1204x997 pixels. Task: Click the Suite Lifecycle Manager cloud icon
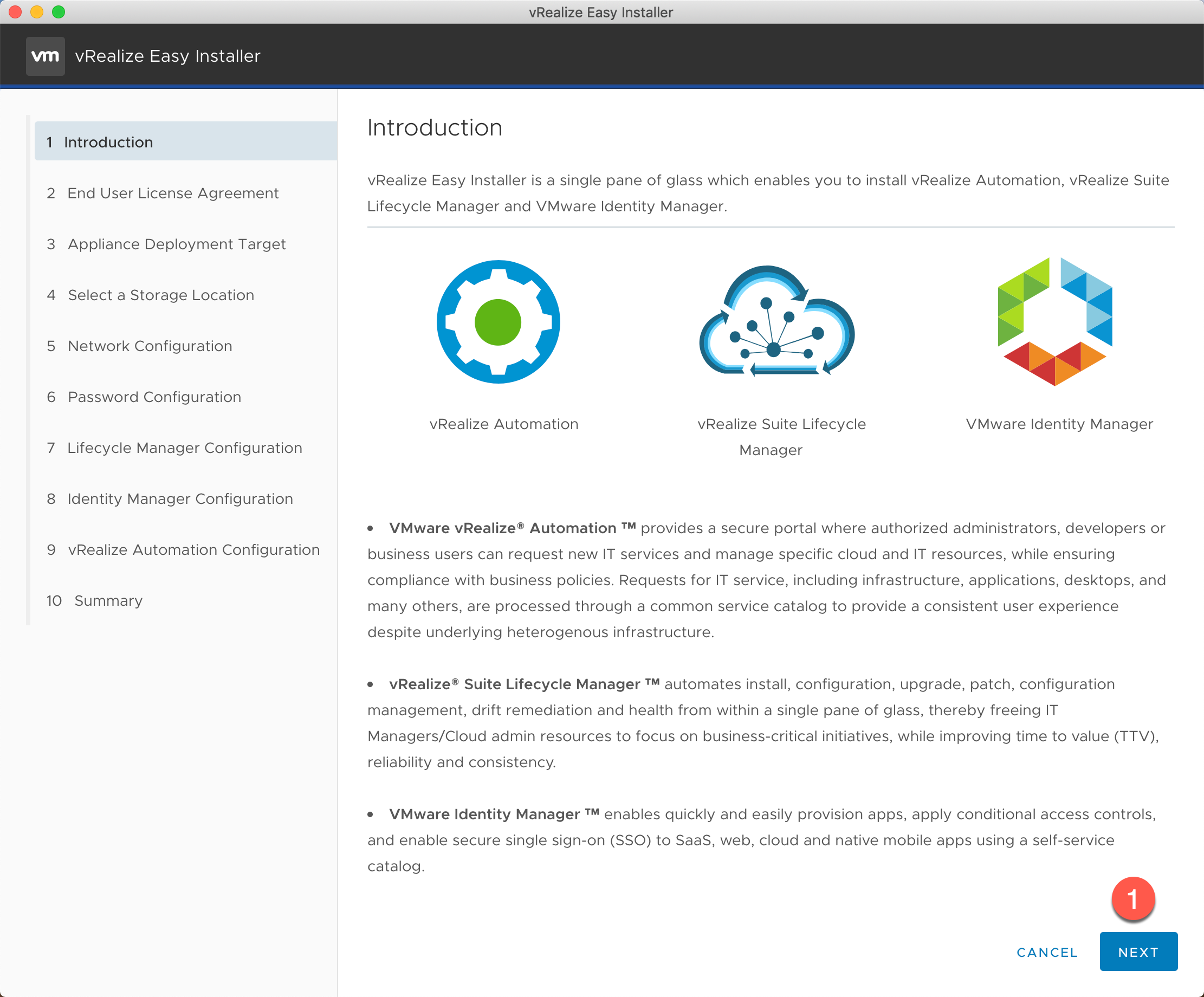coord(776,321)
